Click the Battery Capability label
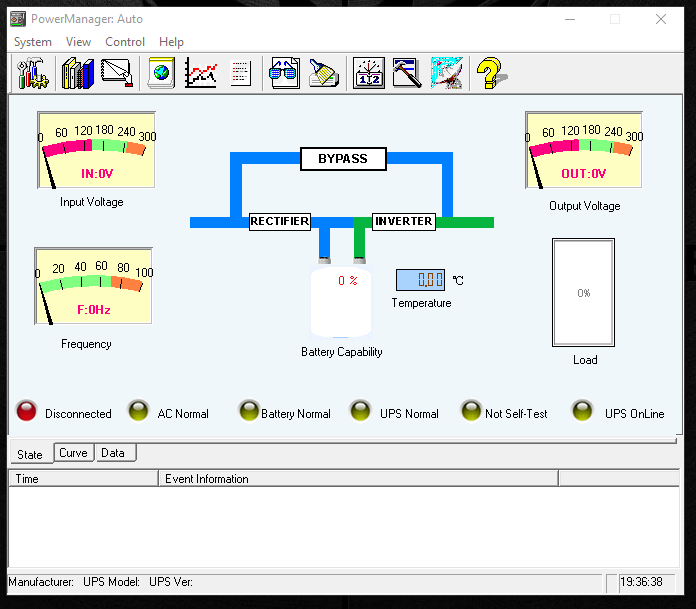Viewport: 696px width, 609px height. tap(342, 352)
